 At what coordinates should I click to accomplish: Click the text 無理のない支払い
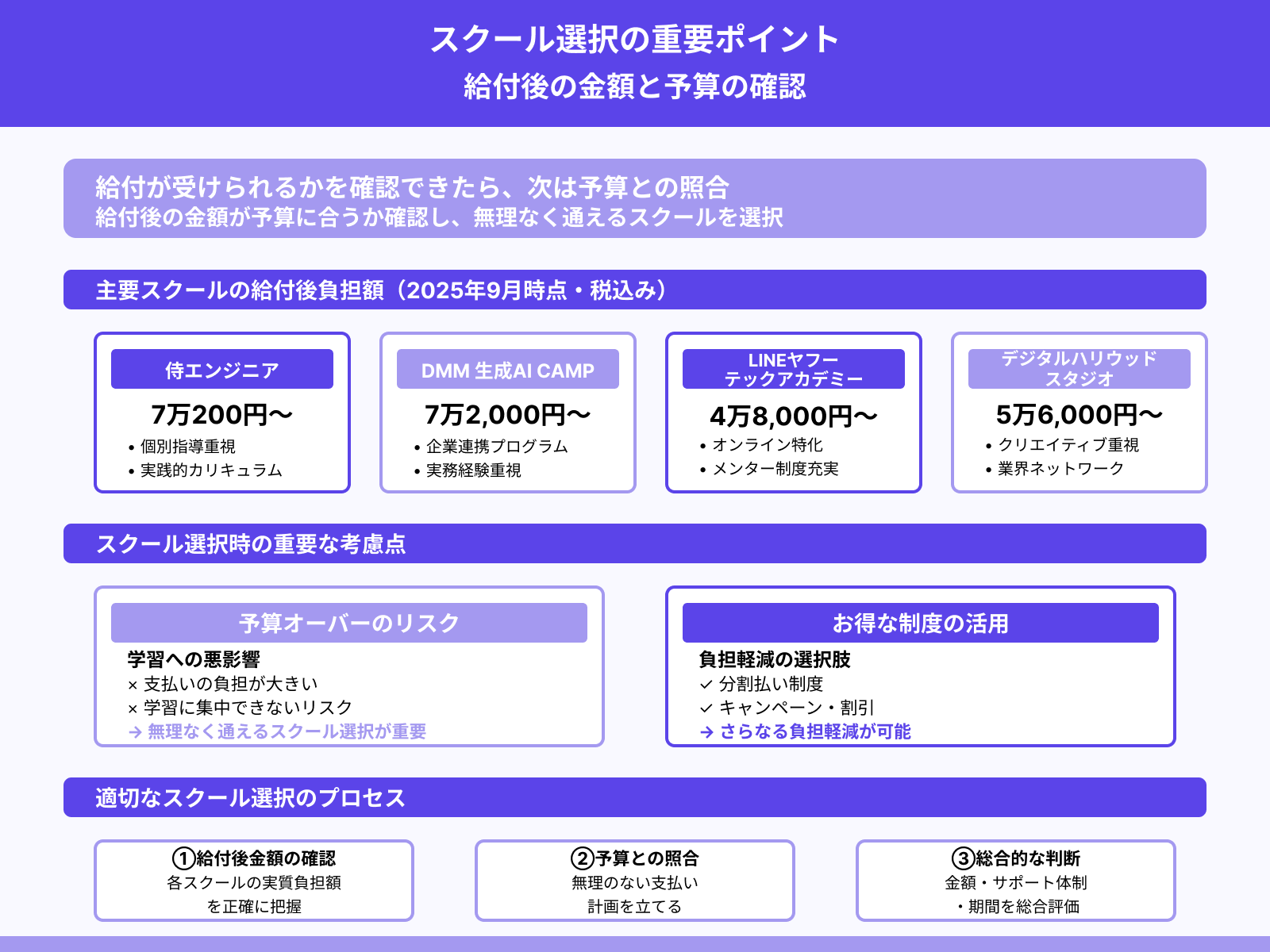point(635,883)
